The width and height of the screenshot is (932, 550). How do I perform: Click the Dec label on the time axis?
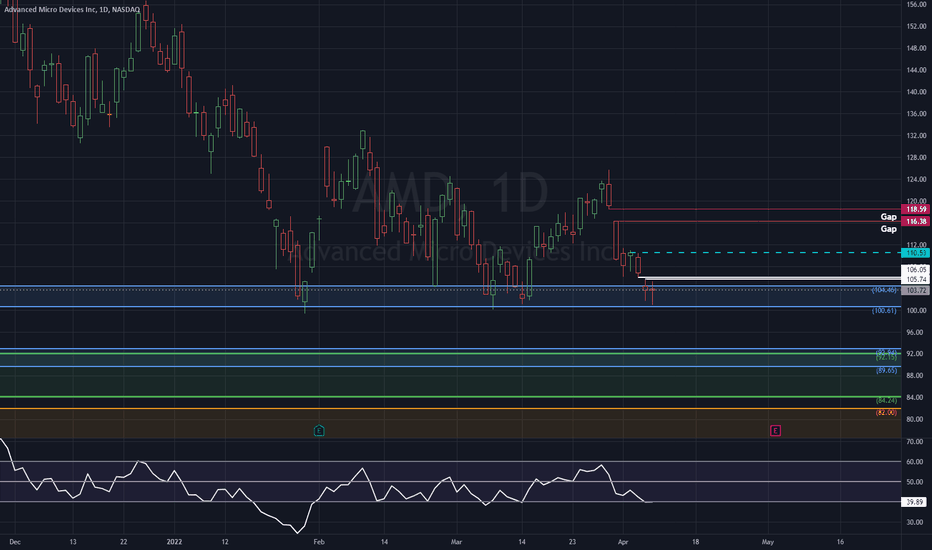click(15, 542)
